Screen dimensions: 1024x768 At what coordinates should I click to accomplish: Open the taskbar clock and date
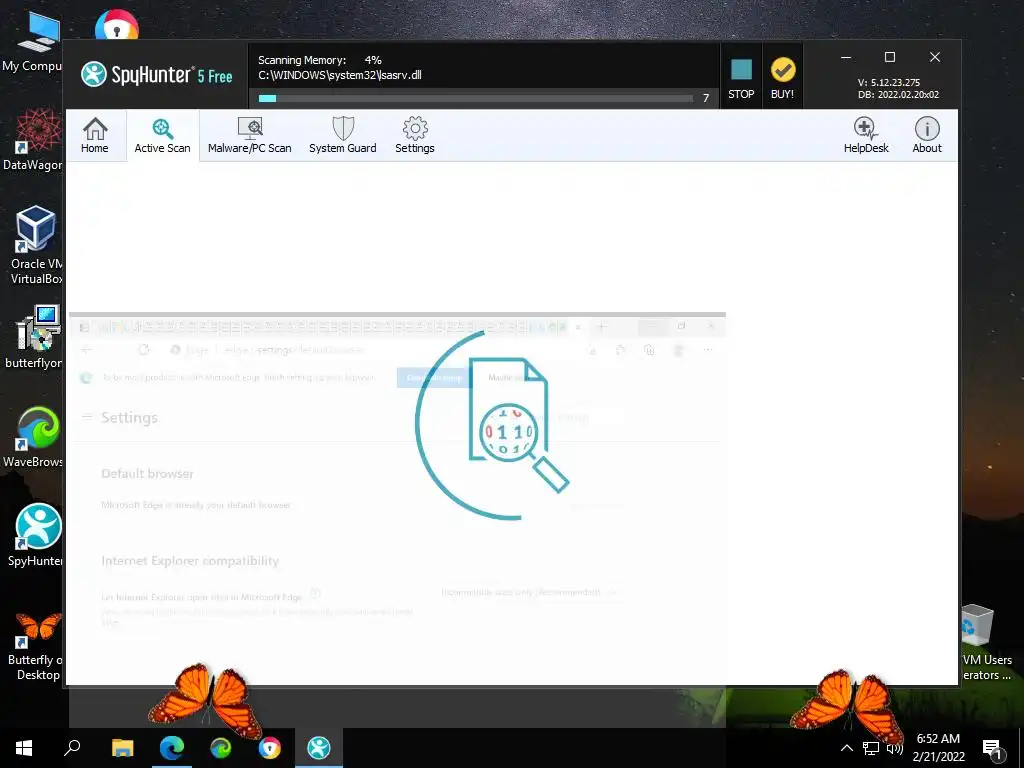tap(938, 748)
